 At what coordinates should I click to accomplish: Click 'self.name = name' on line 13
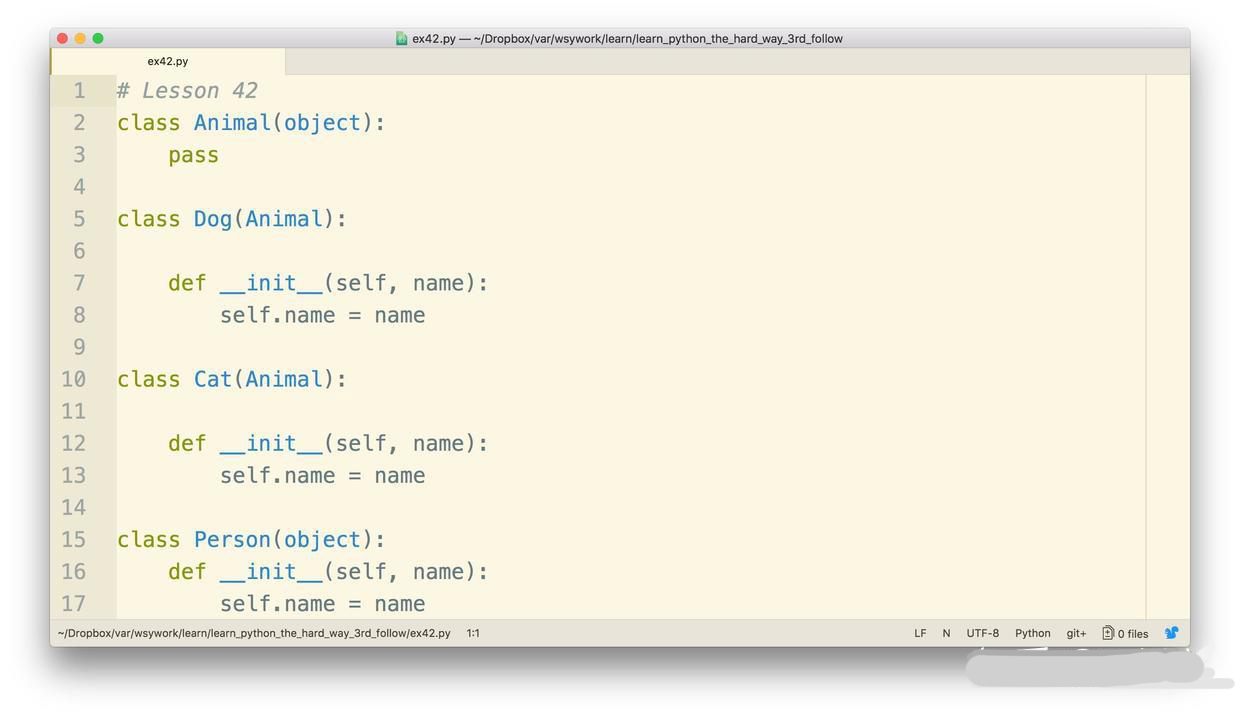click(322, 475)
